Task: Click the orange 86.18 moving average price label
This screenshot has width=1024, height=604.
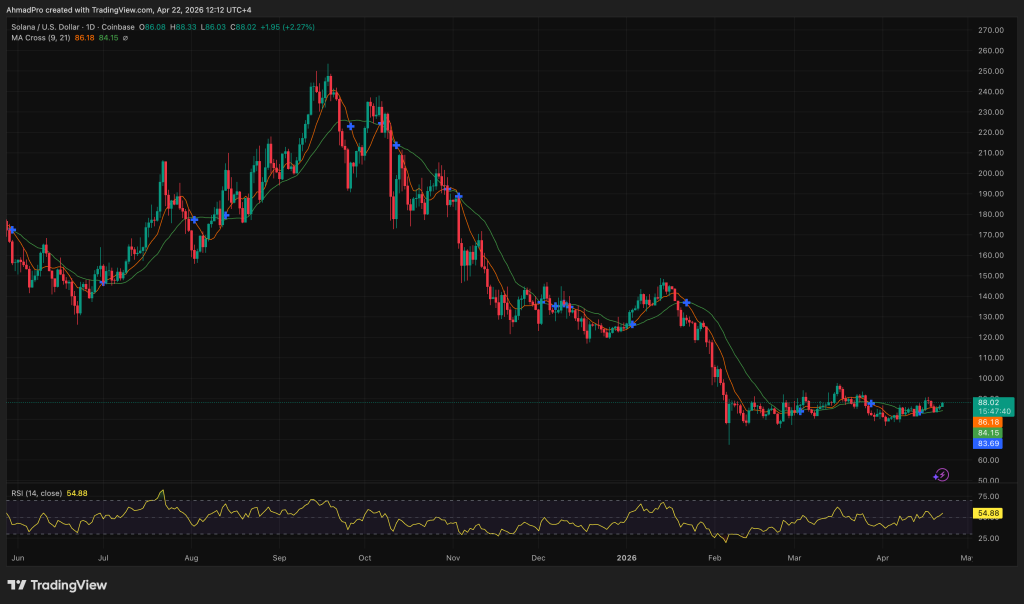Action: pyautogui.click(x=988, y=422)
